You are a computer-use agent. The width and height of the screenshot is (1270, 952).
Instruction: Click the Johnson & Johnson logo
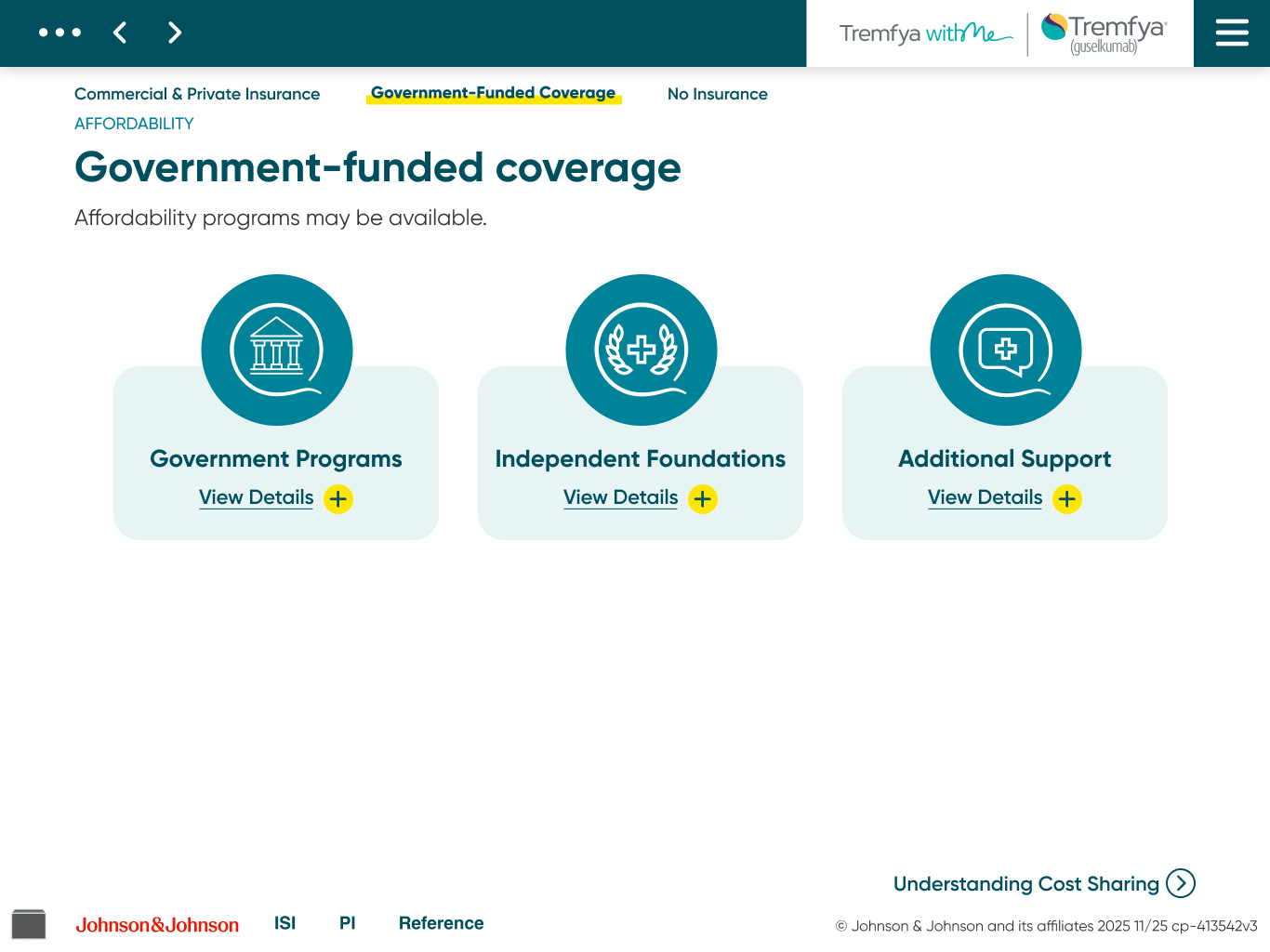tap(158, 924)
